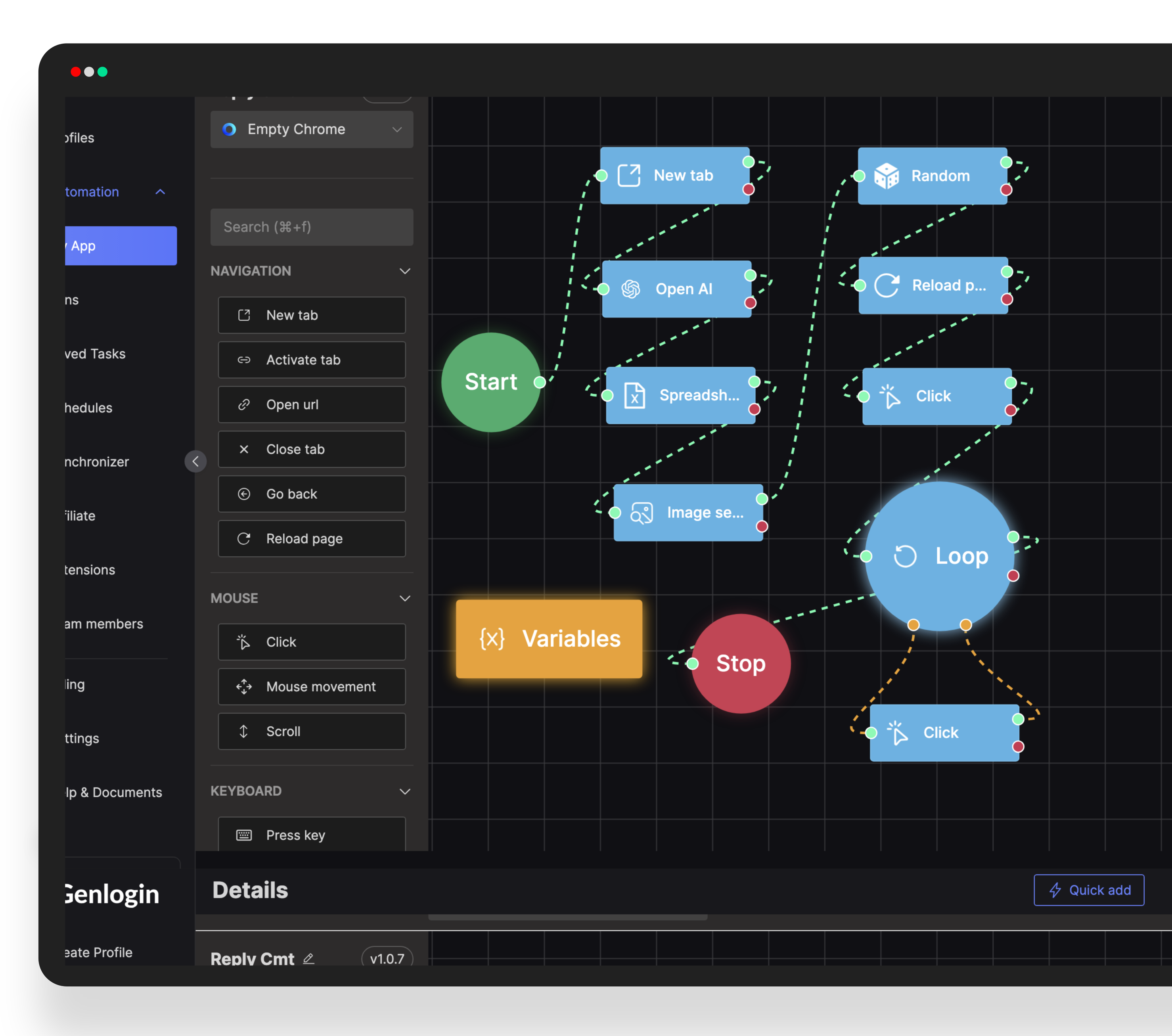Click the Close tab action button
This screenshot has height=1036, width=1172.
[311, 450]
